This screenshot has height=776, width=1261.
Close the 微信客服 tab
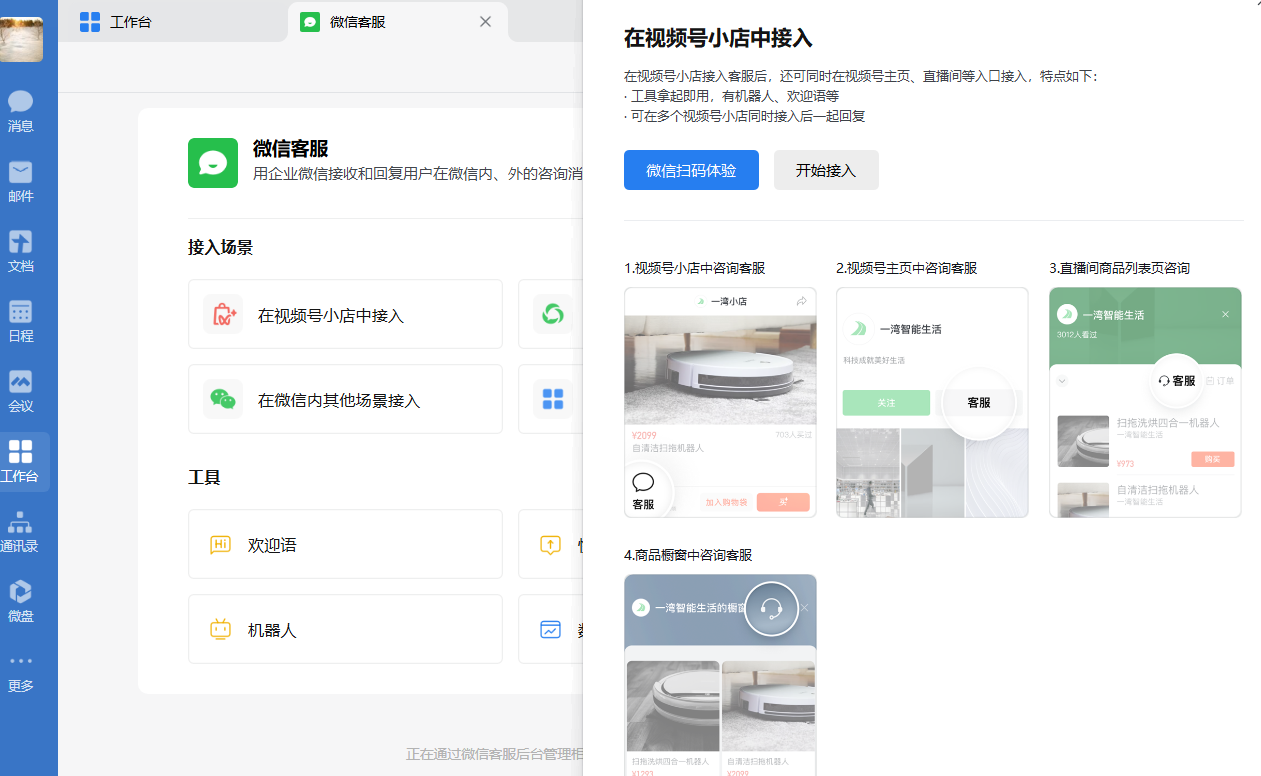click(485, 21)
